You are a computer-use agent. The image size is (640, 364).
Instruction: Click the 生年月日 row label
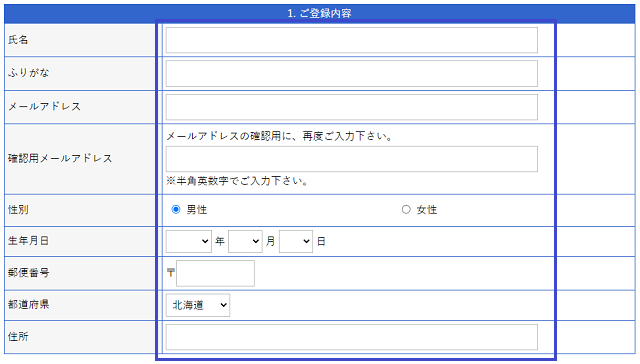click(x=29, y=241)
